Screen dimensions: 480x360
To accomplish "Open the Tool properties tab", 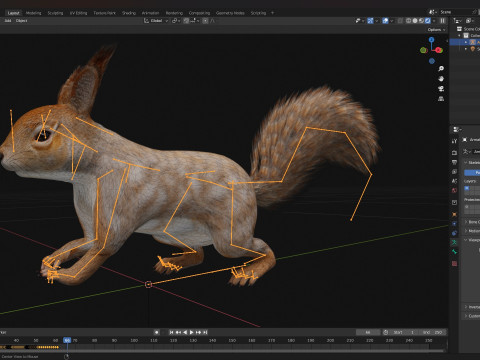I will point(454,141).
